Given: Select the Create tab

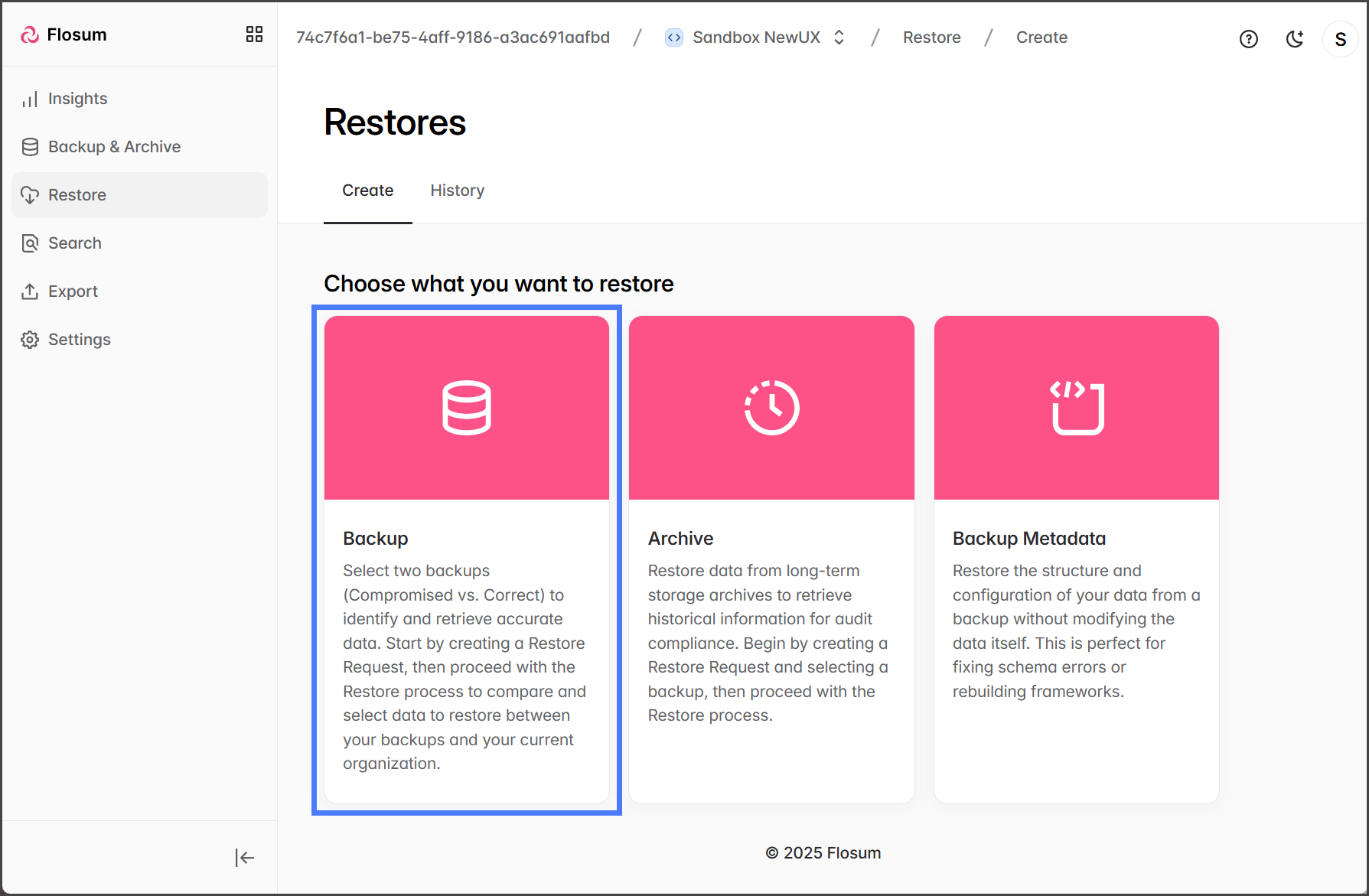Looking at the screenshot, I should tap(367, 191).
